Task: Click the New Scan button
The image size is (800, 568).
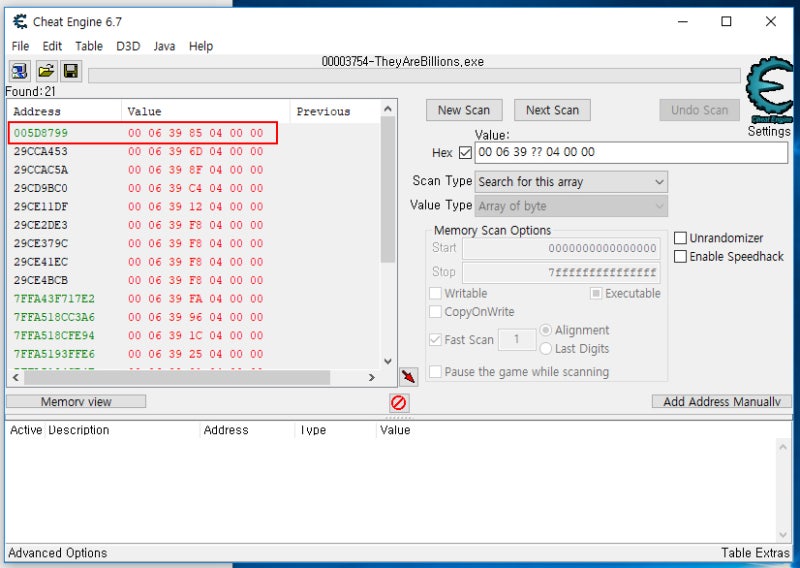Action: click(x=464, y=110)
